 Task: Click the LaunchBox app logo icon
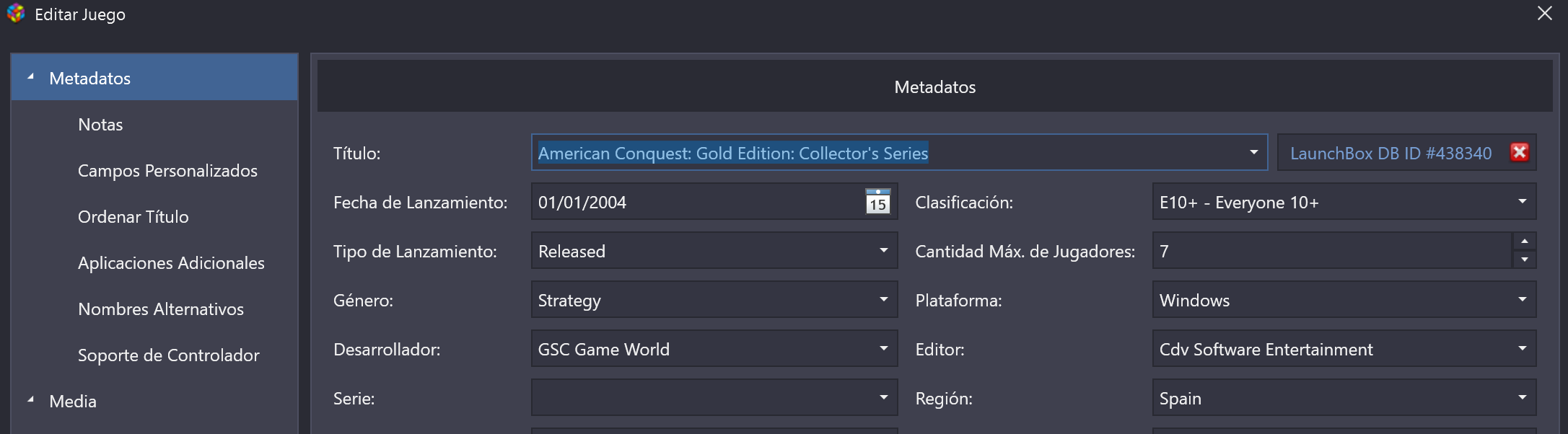pyautogui.click(x=16, y=14)
